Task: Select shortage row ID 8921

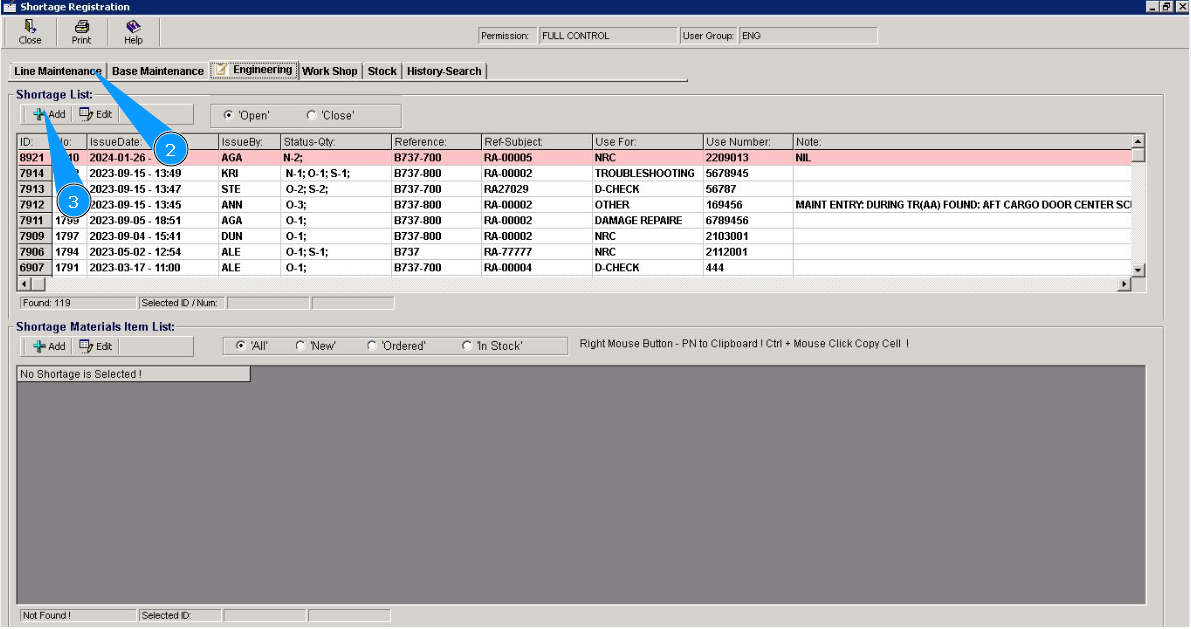Action: pos(575,158)
